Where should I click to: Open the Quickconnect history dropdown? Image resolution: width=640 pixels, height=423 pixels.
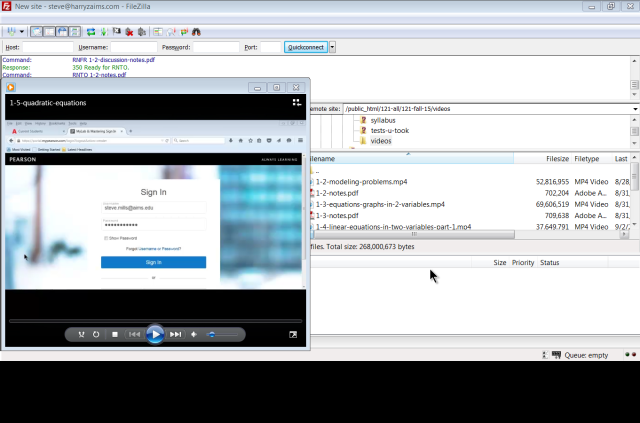click(x=333, y=47)
